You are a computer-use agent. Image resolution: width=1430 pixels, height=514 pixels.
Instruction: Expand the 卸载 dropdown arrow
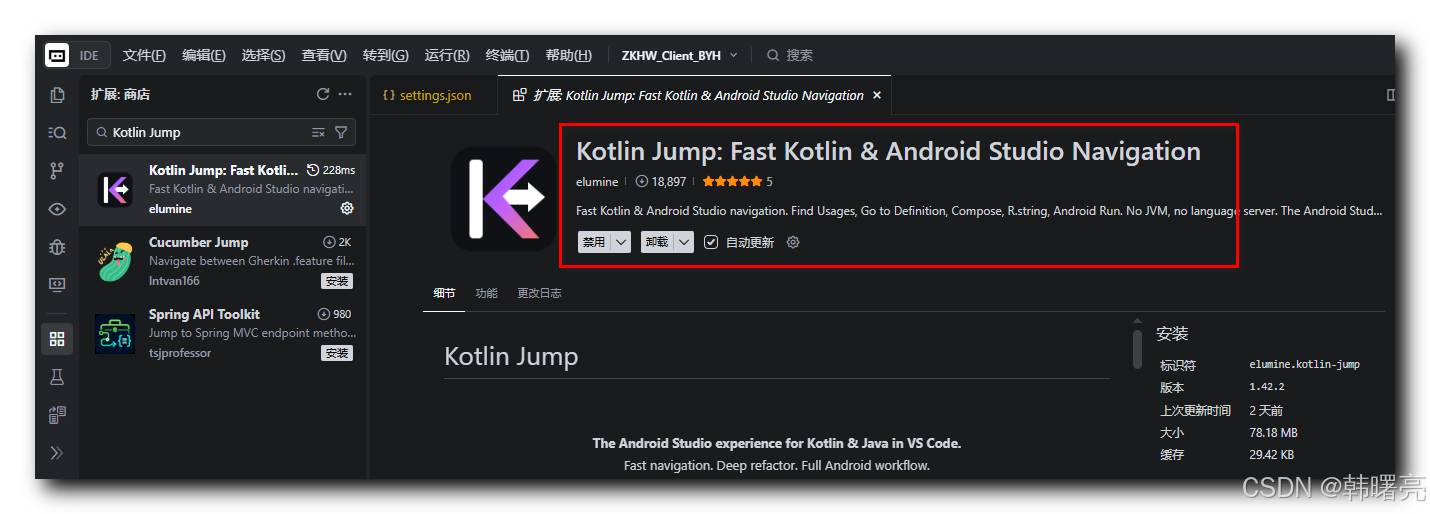tap(684, 242)
